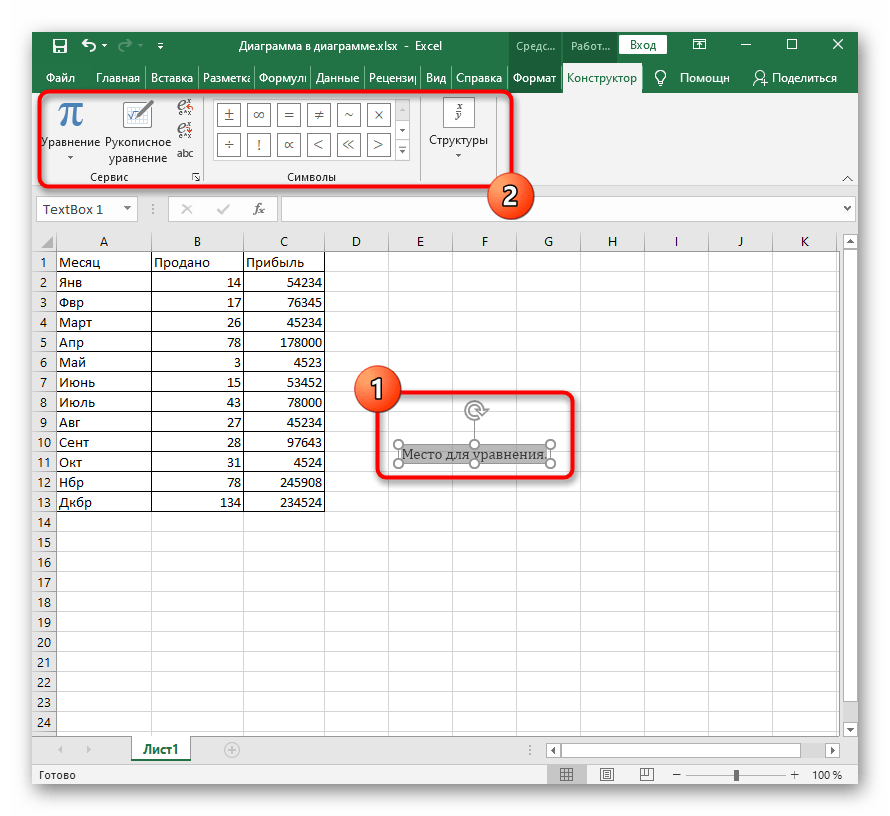Viewport: 890px width, 816px height.
Task: Click the save icon in title bar
Action: pos(59,46)
